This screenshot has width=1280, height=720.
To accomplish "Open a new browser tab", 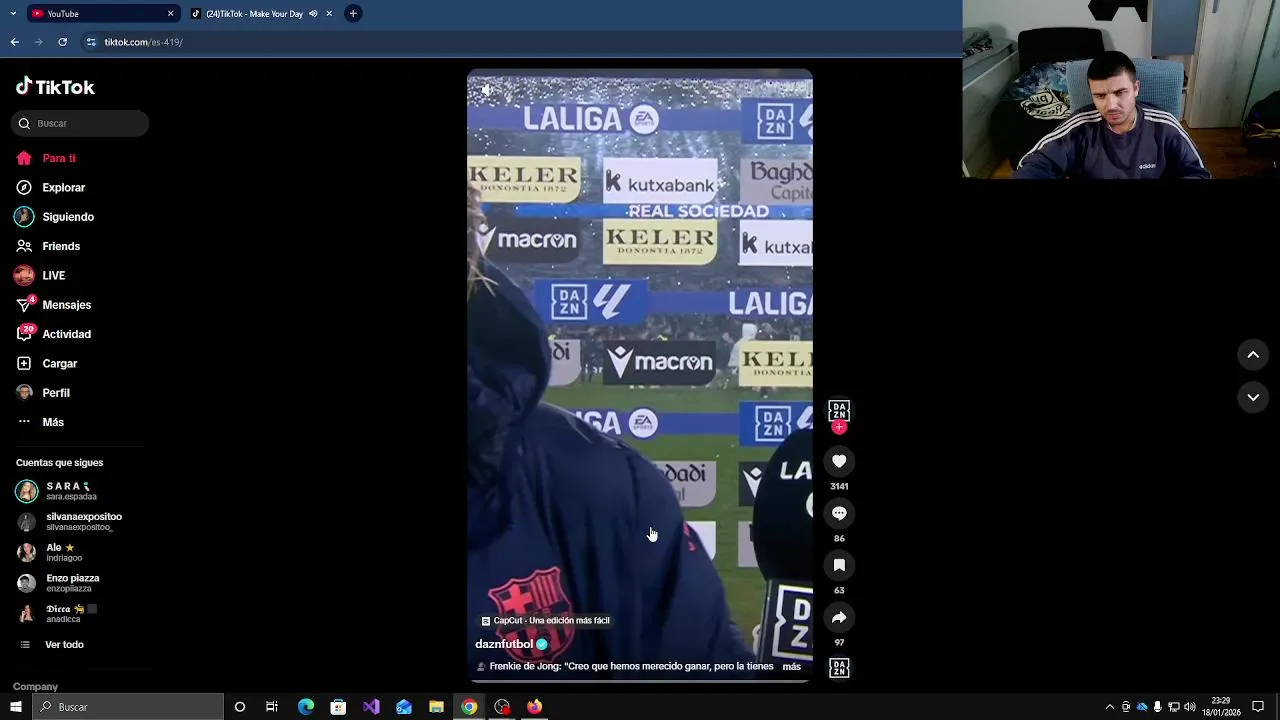I will coord(353,14).
